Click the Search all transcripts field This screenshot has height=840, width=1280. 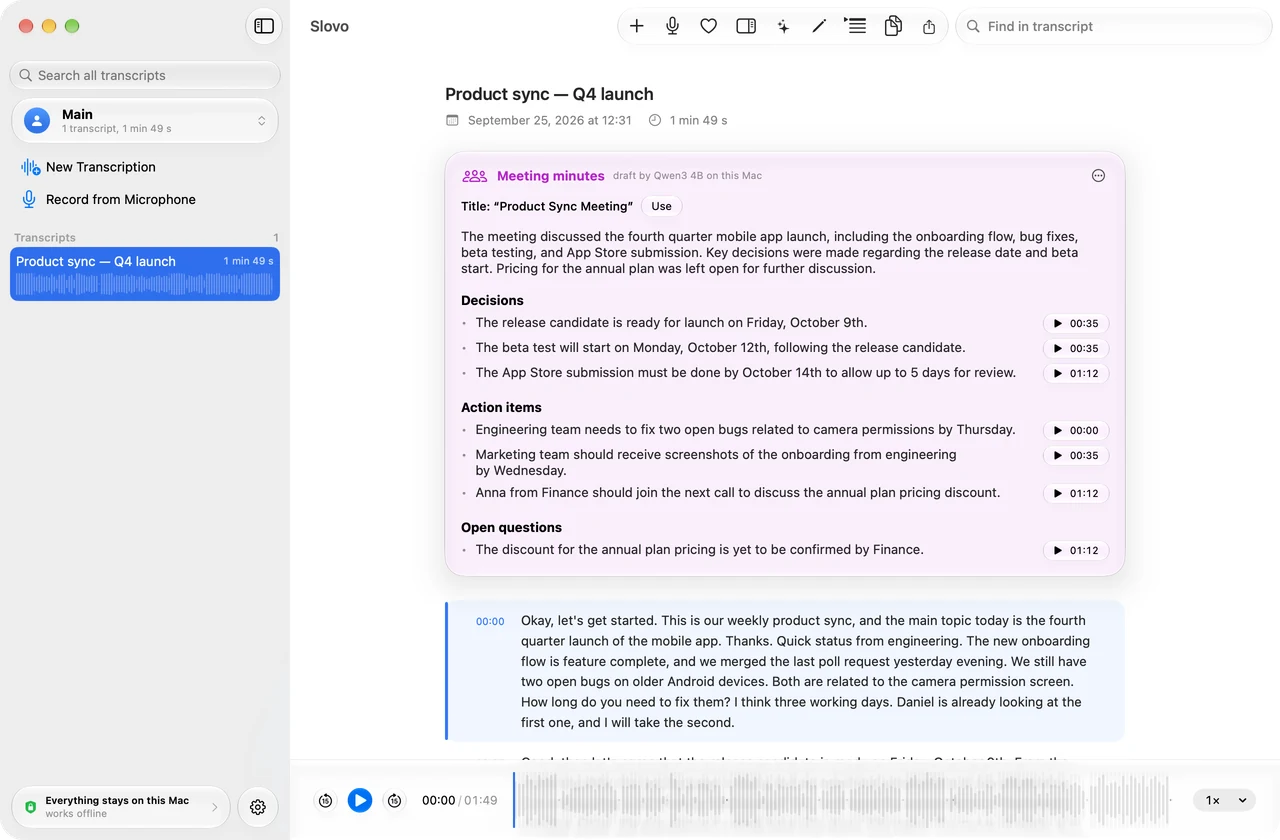pyautogui.click(x=145, y=75)
